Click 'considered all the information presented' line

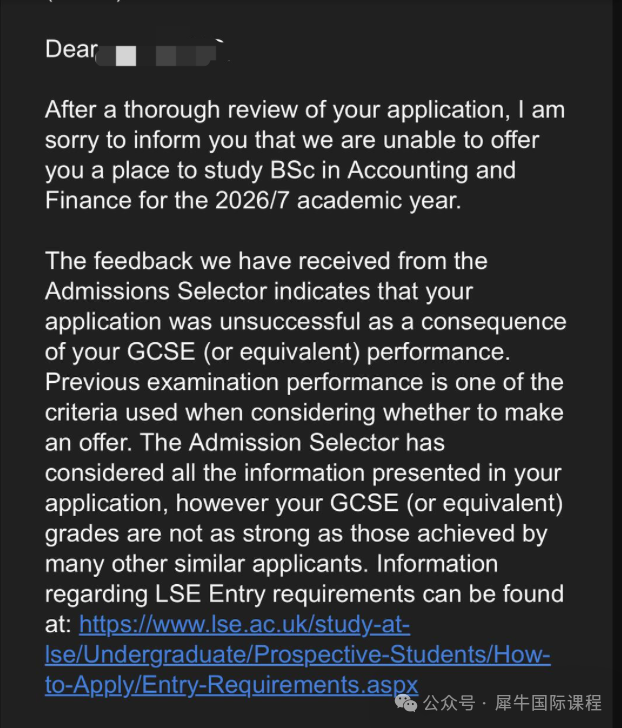pos(304,473)
